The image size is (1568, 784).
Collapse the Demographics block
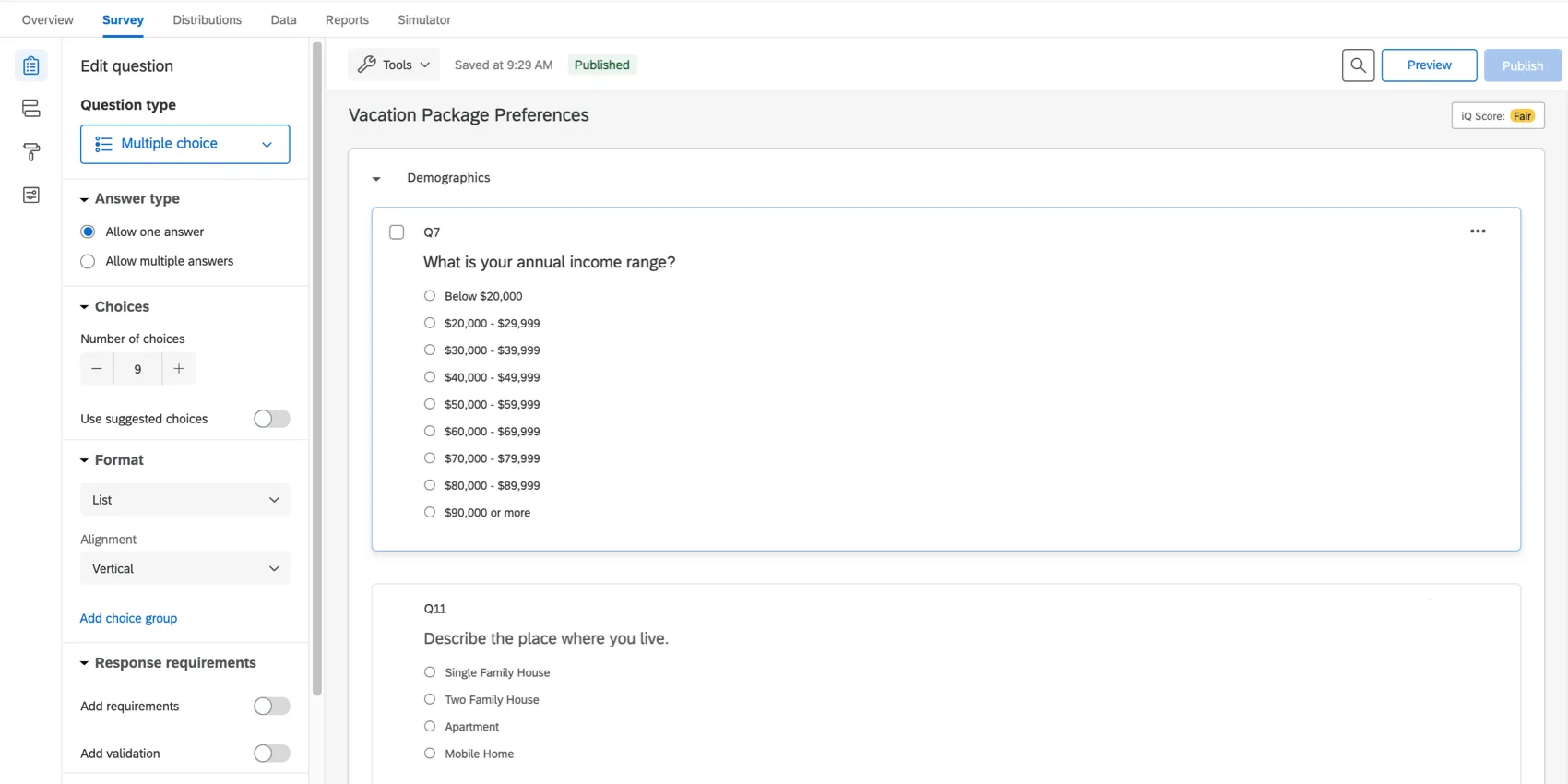(376, 179)
